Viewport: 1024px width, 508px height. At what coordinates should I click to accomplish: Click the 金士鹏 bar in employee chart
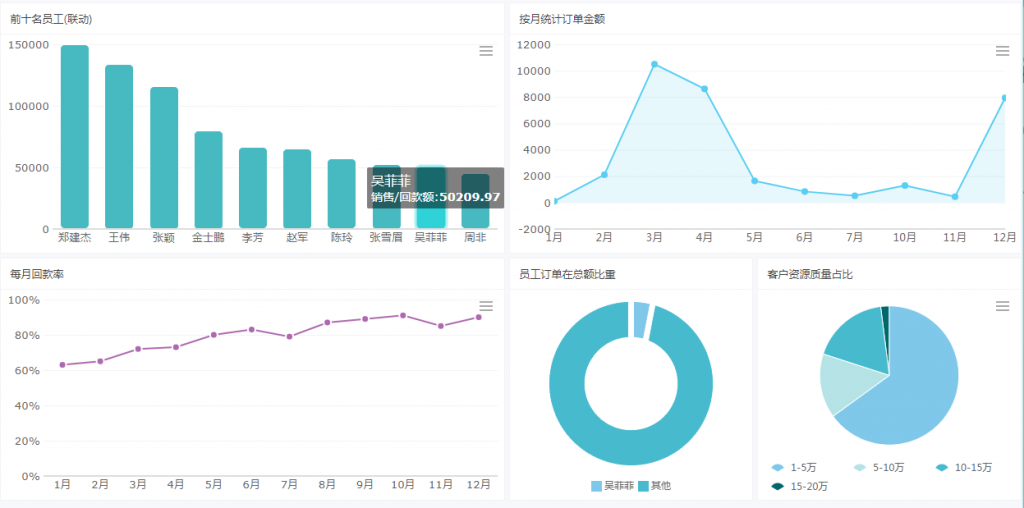[208, 180]
